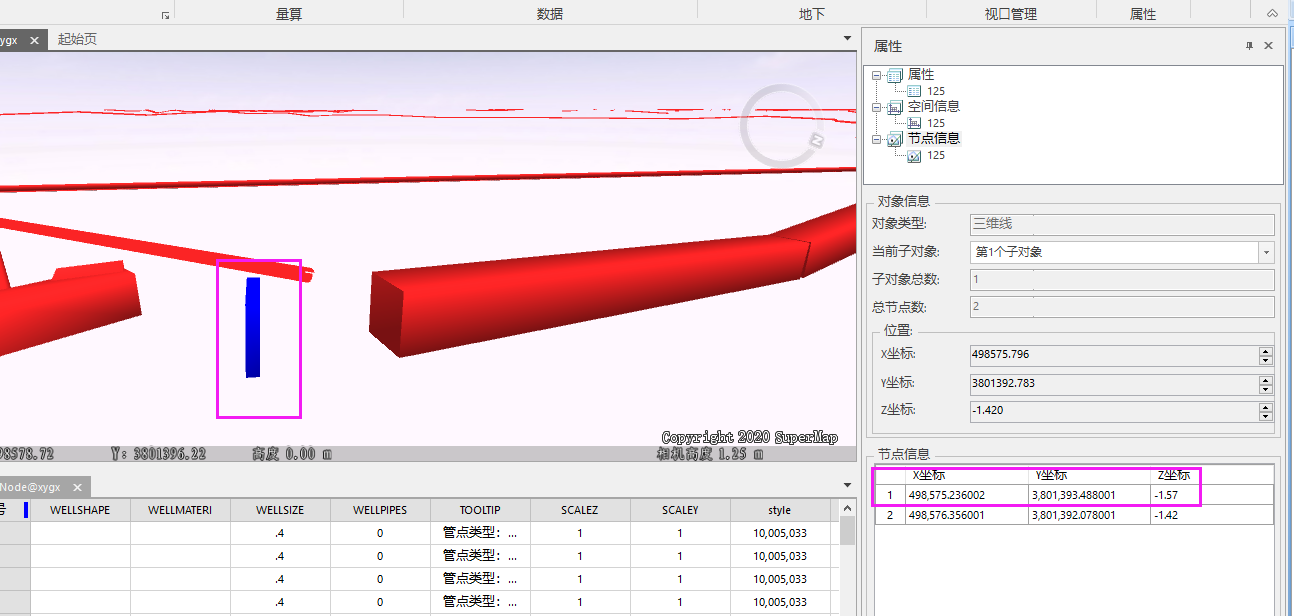Collapse the 属性 tree node

coord(877,75)
